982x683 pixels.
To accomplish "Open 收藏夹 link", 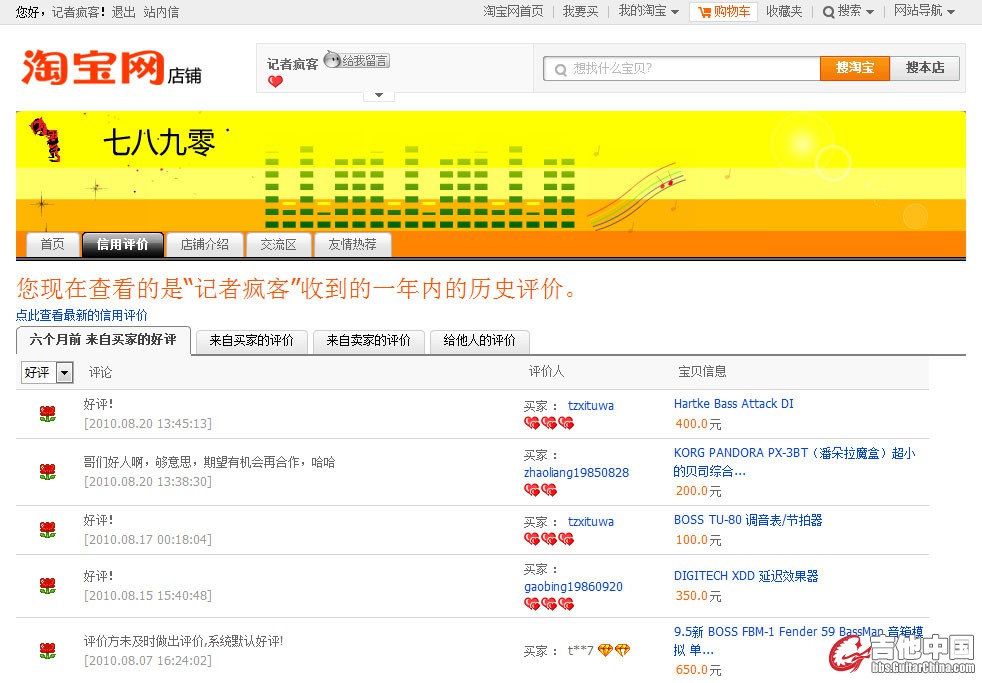I will [x=784, y=11].
